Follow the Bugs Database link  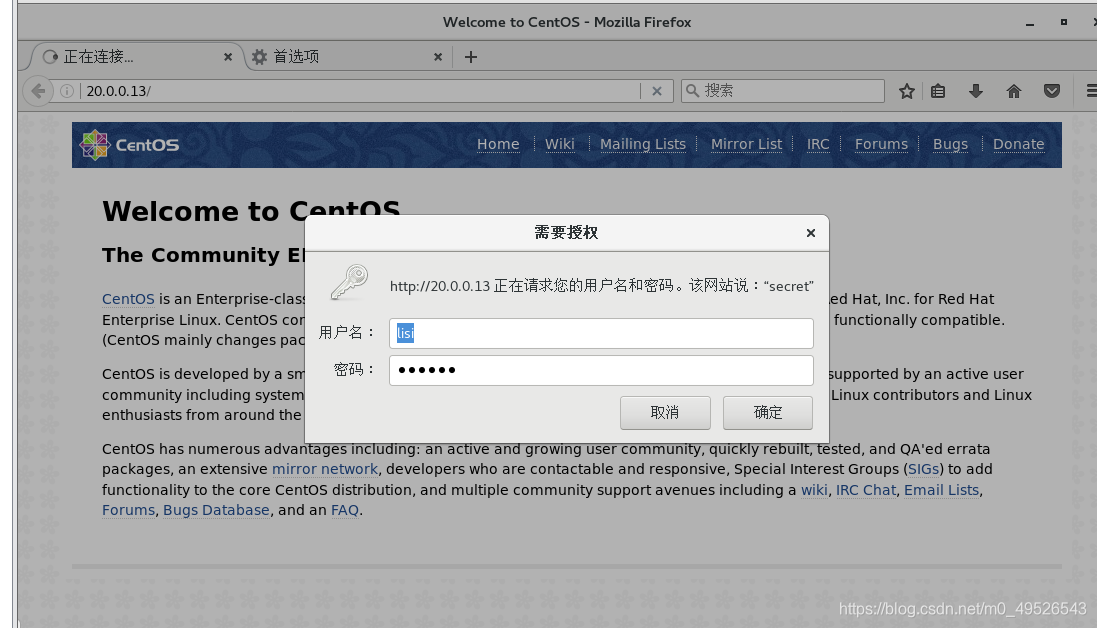216,511
